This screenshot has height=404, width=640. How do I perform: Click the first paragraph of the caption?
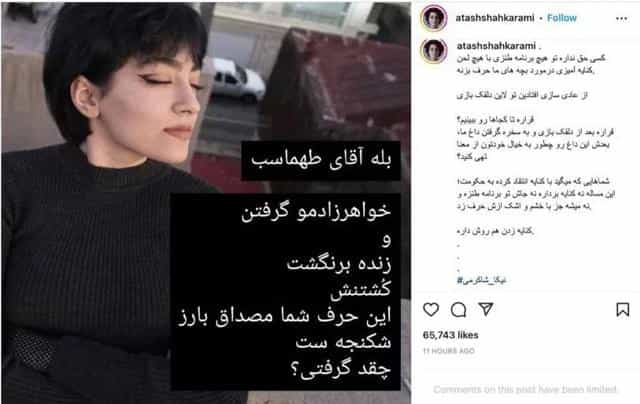point(531,64)
